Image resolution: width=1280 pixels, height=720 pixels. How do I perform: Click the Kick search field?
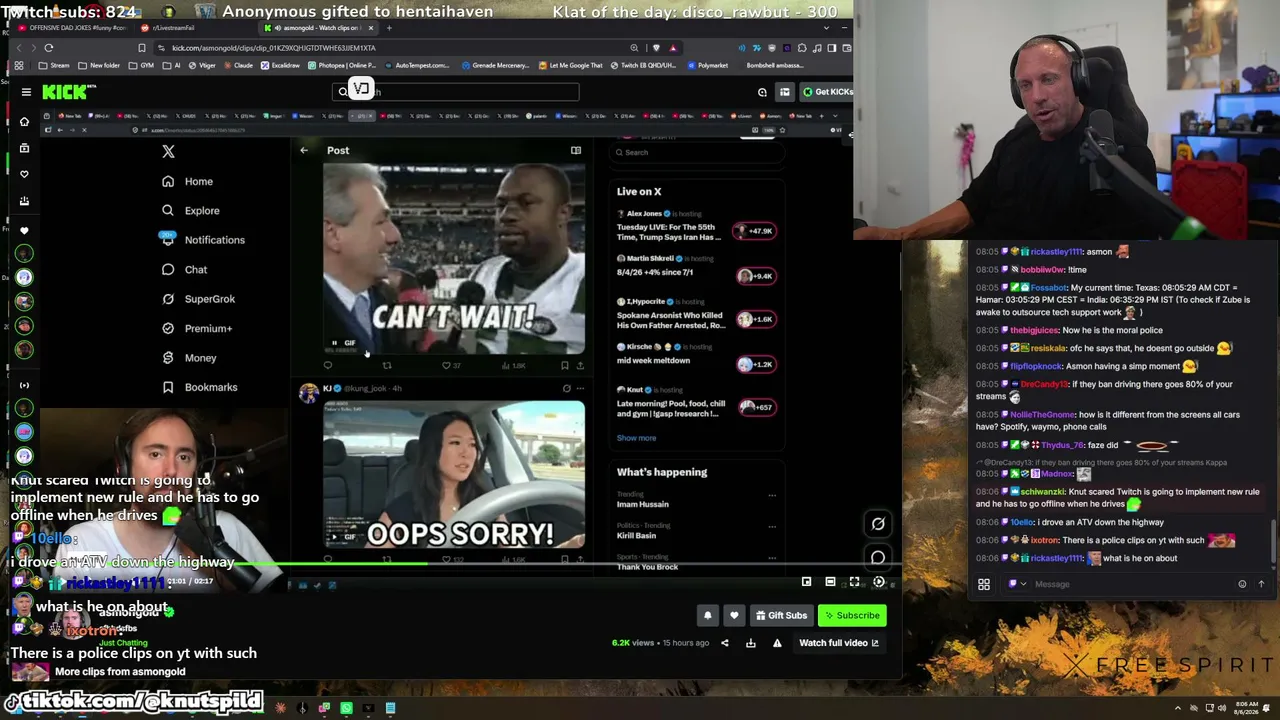click(x=456, y=92)
